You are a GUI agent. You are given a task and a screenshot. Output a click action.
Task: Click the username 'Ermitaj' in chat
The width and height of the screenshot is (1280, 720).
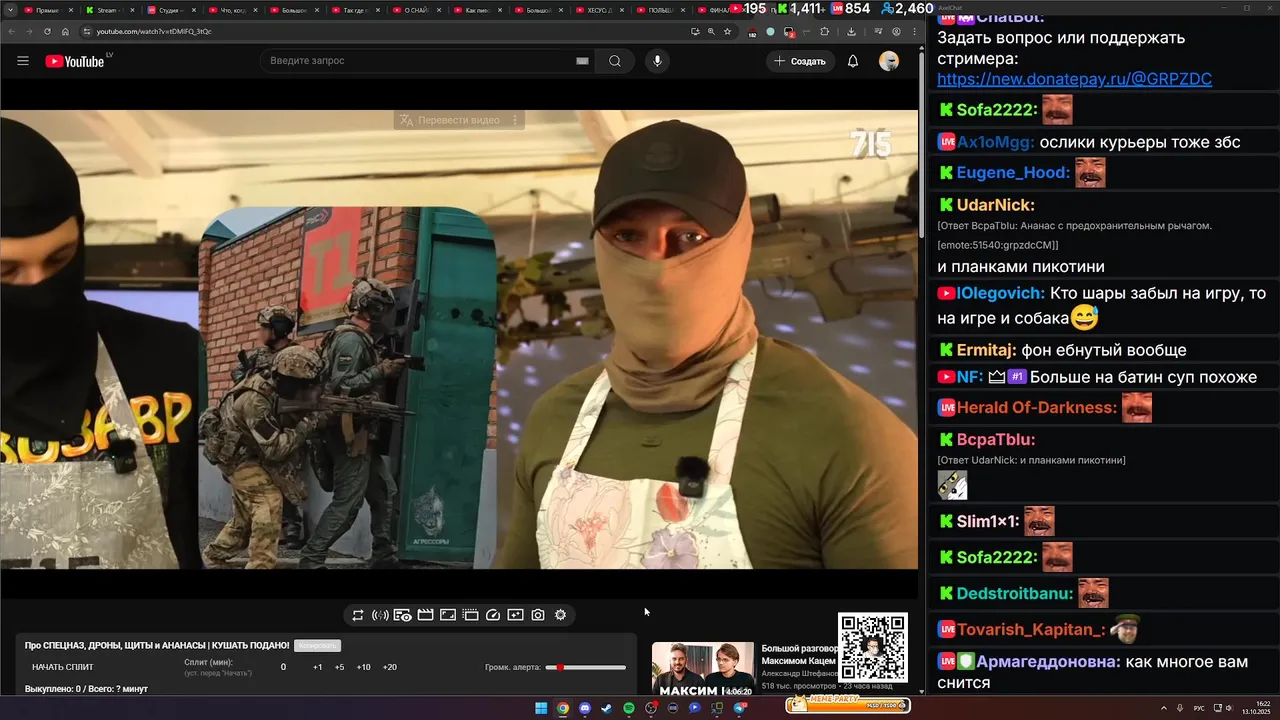point(986,350)
